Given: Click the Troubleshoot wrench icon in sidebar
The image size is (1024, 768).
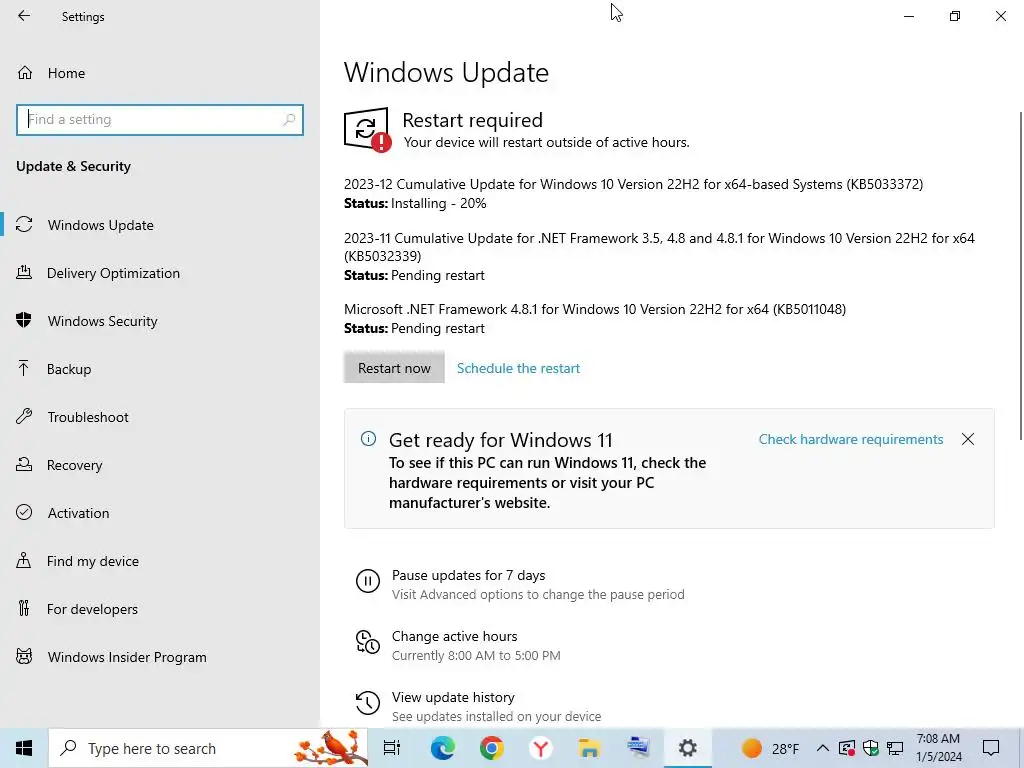Looking at the screenshot, I should pyautogui.click(x=24, y=416).
